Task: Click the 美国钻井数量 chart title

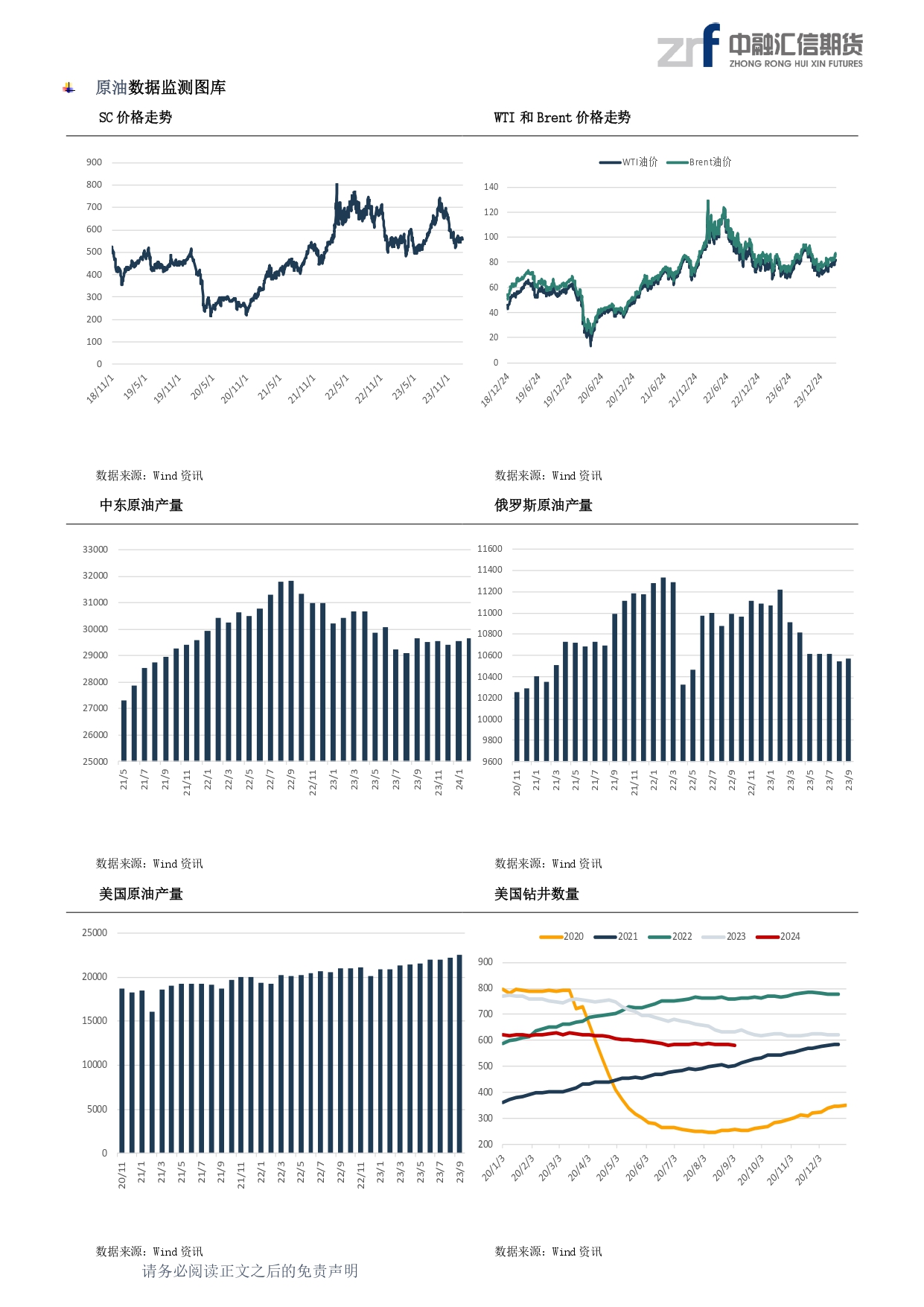Action: click(537, 894)
